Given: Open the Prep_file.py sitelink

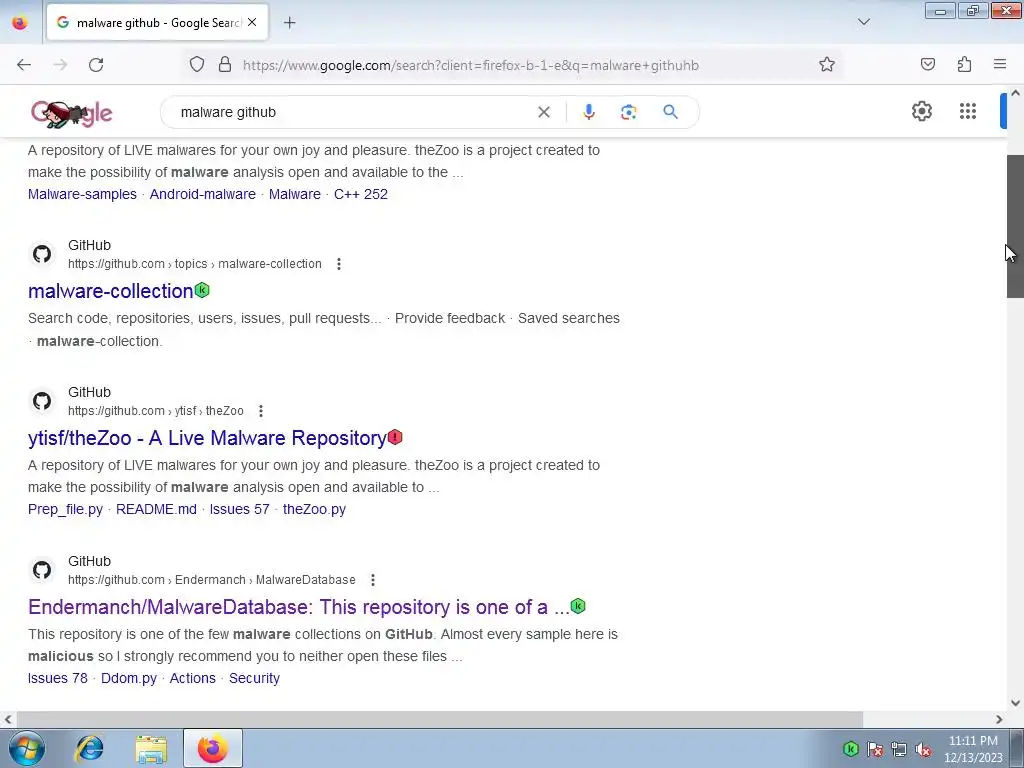Looking at the screenshot, I should 65,509.
